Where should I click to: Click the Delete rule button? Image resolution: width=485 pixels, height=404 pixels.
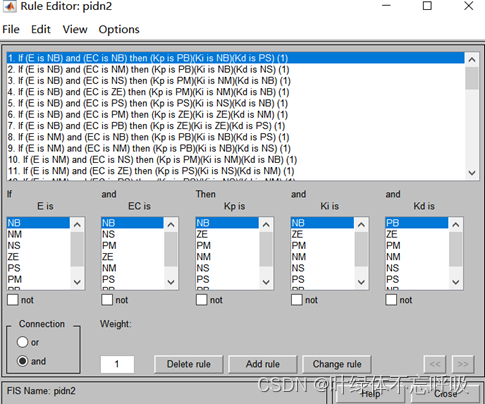[x=189, y=364]
